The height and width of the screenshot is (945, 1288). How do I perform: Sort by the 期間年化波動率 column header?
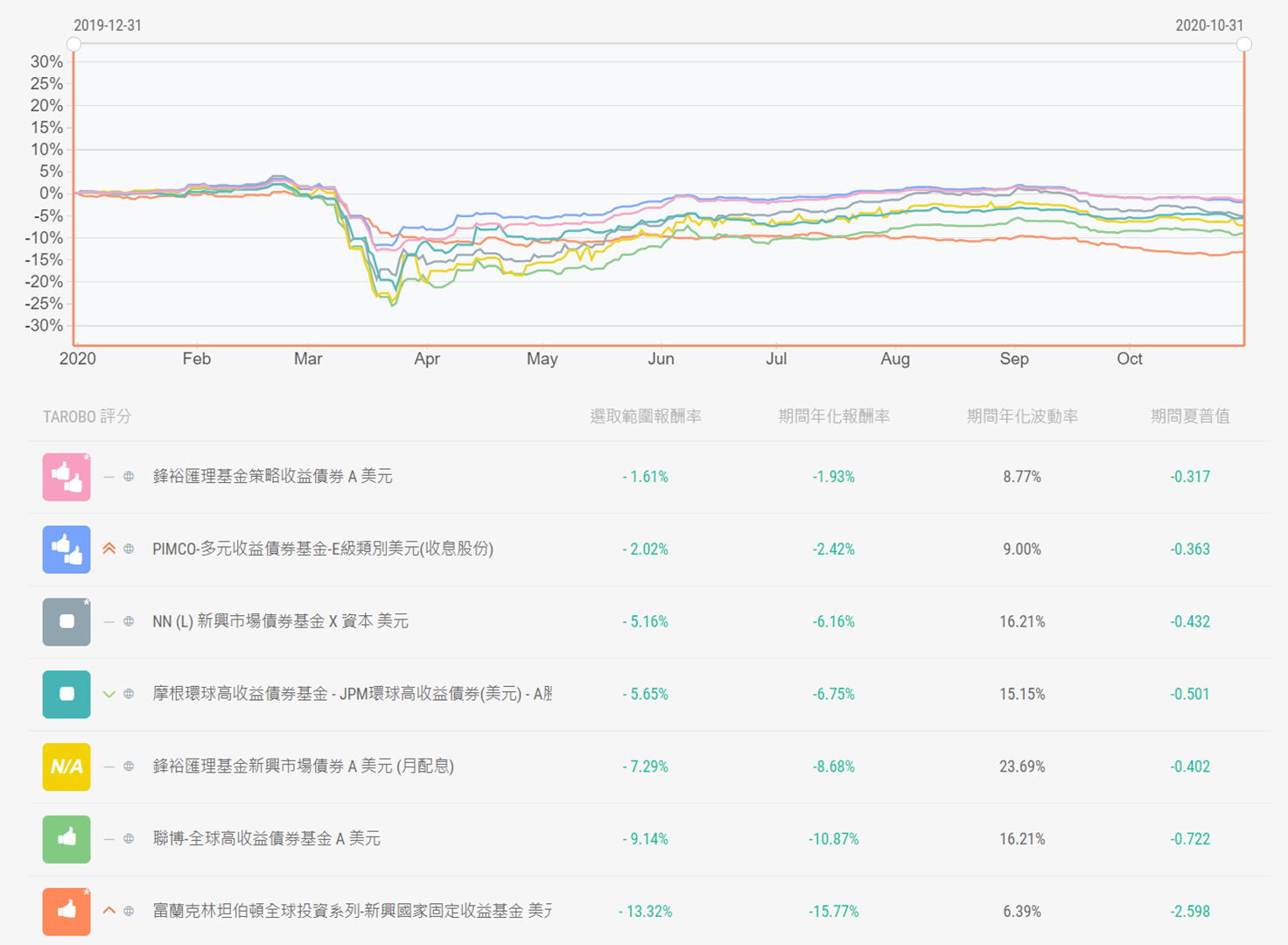1022,416
